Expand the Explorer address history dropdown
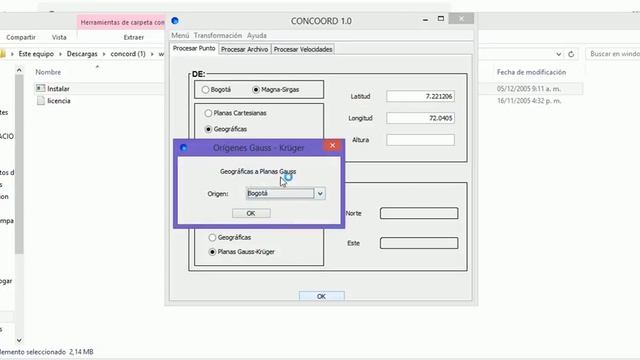The width and height of the screenshot is (640, 360). click(558, 54)
